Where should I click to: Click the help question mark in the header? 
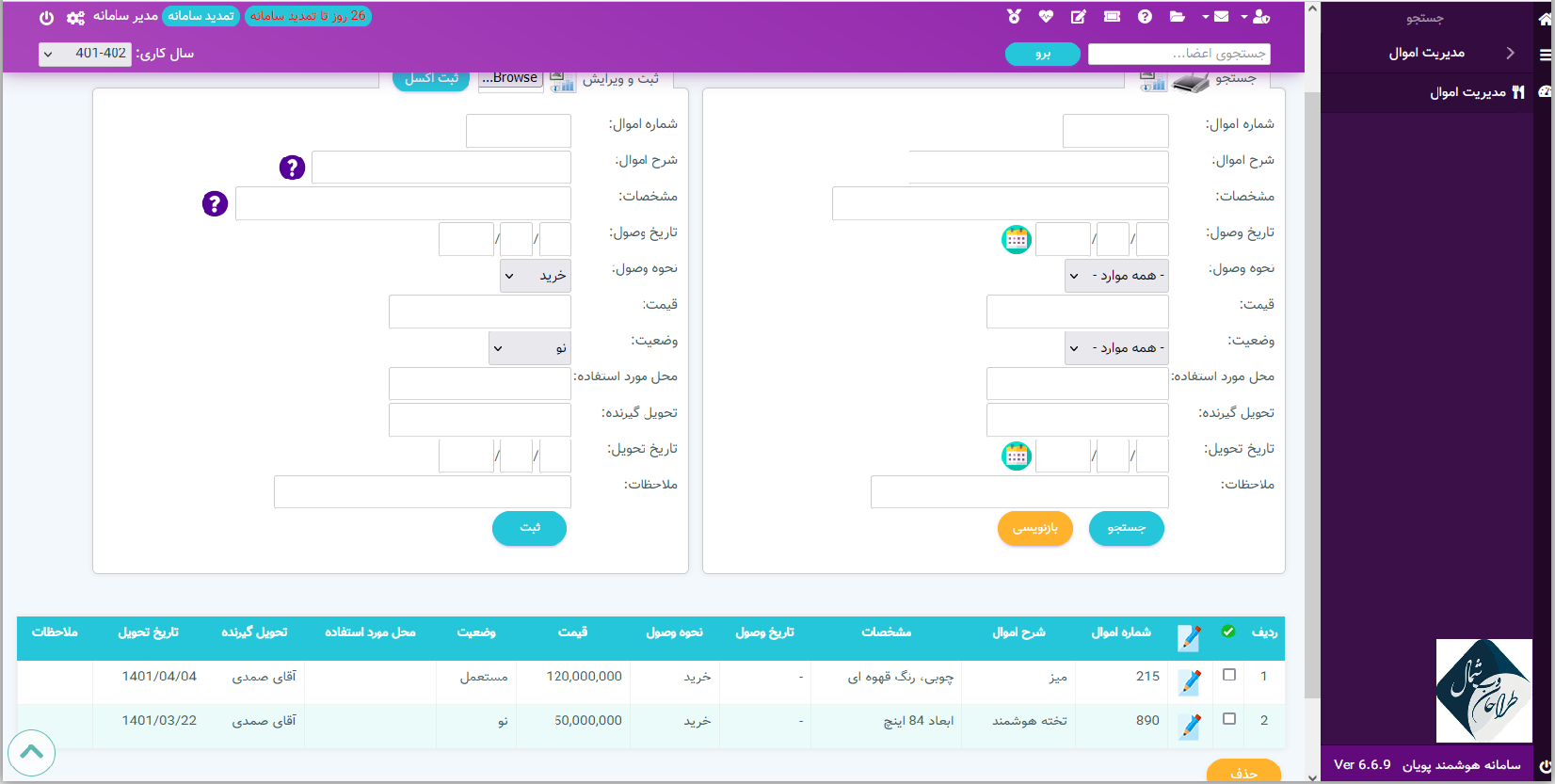coord(1145,17)
